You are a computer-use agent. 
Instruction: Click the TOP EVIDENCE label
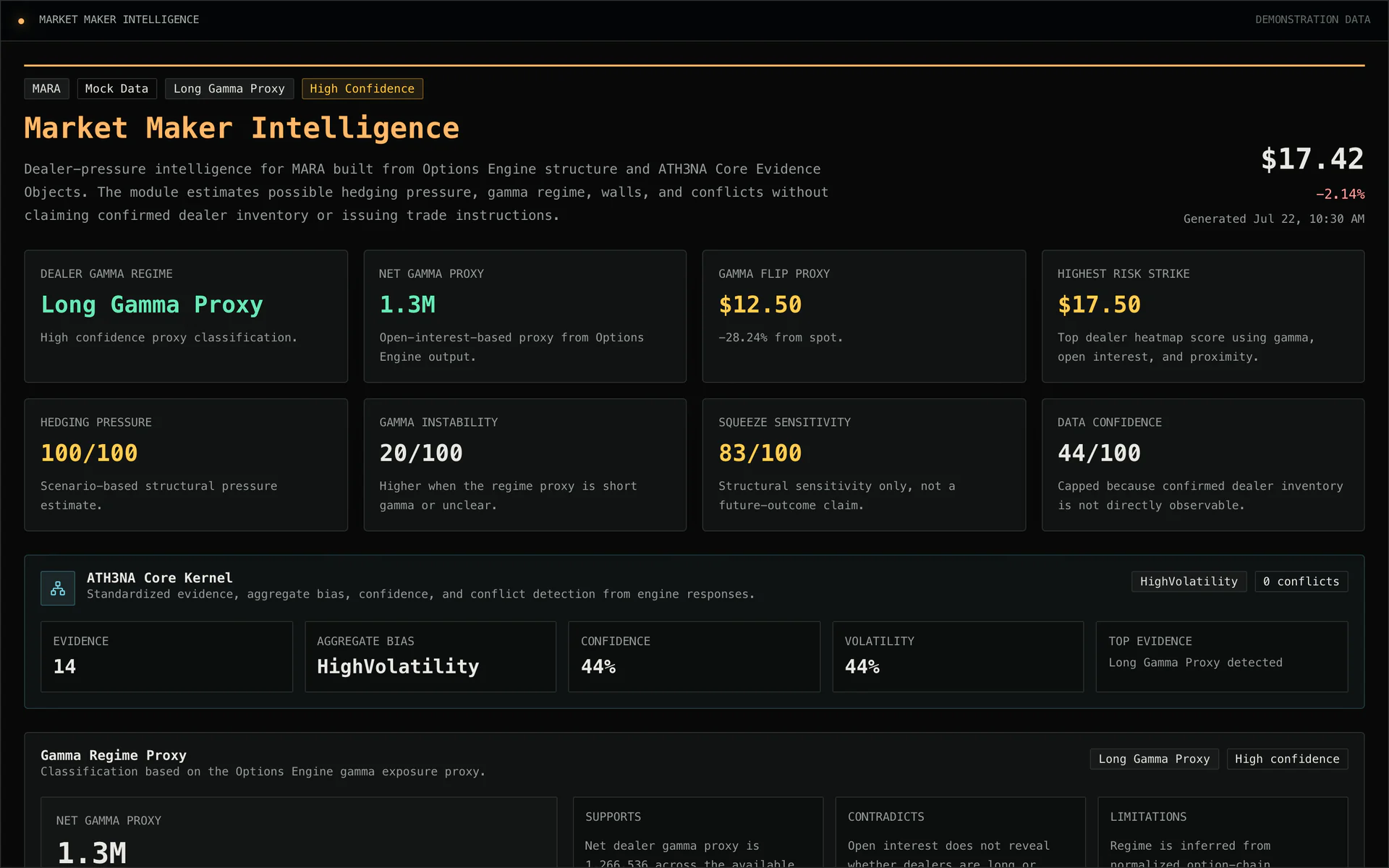click(1150, 642)
